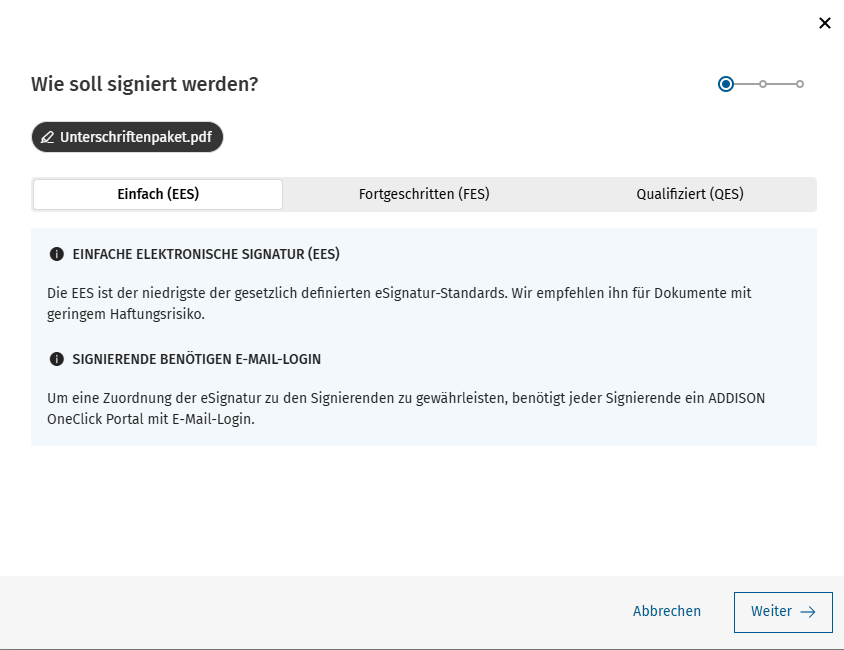Cancel via the Abbrechen link
This screenshot has height=650, width=844.
666,612
